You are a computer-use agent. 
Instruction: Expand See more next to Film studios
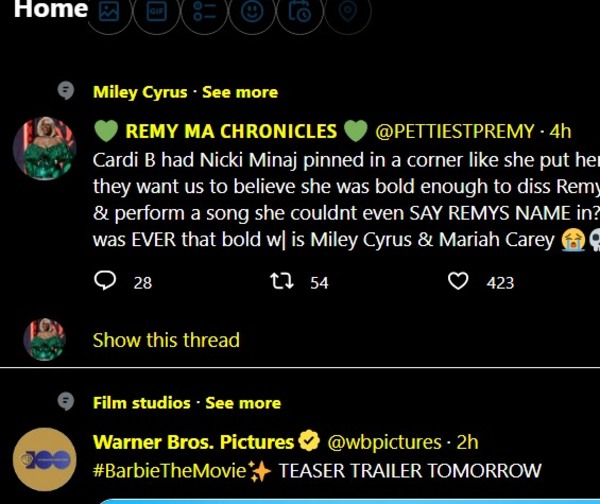[x=243, y=403]
